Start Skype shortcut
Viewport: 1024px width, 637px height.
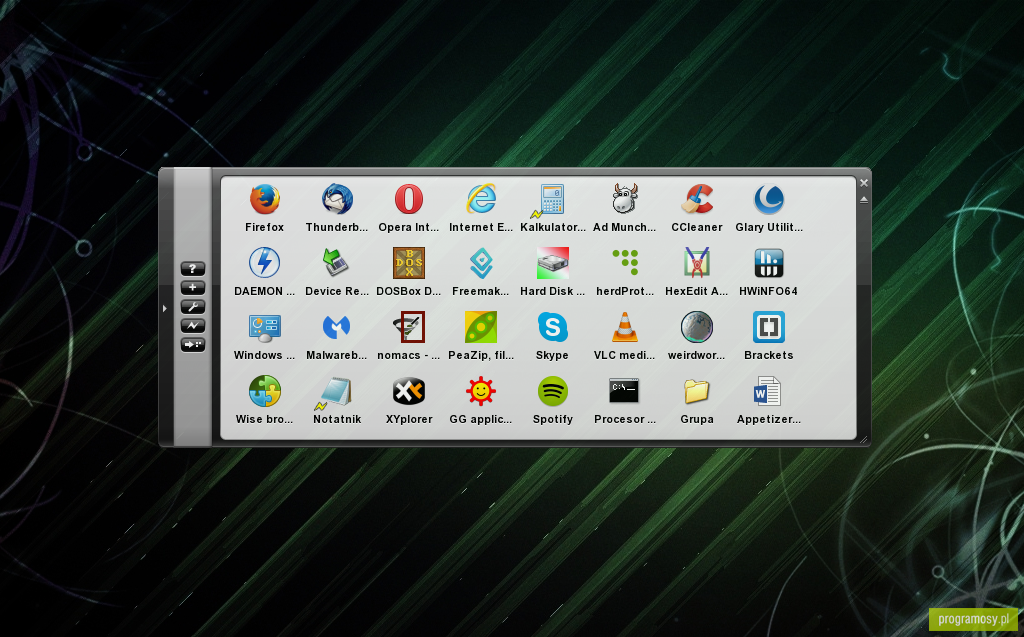(552, 327)
